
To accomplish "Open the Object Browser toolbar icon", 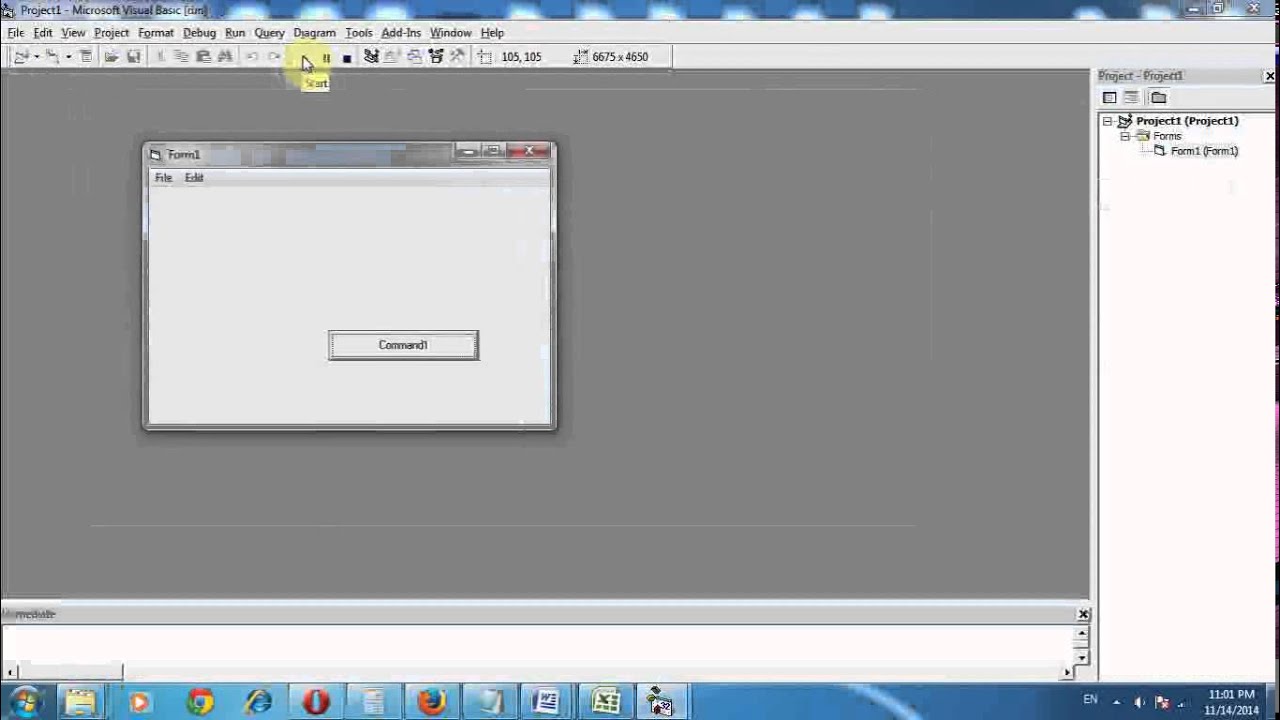I will coord(436,57).
